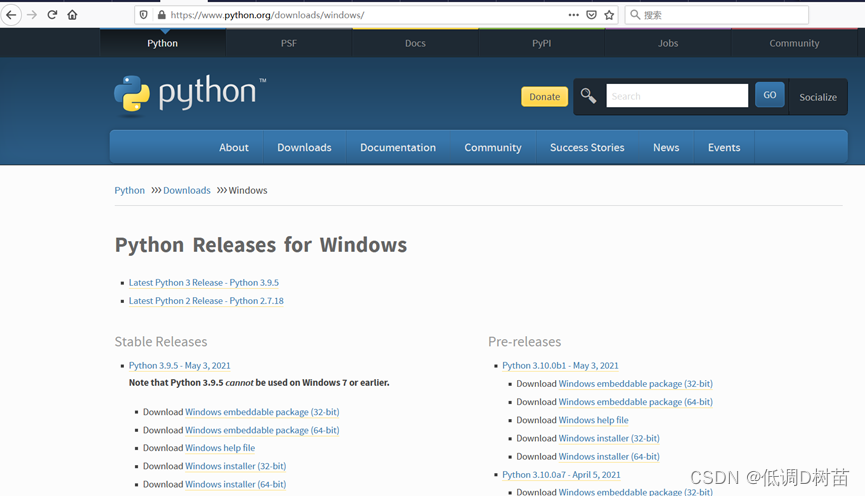The image size is (865, 496).
Task: Download stable Windows help file
Action: (220, 448)
